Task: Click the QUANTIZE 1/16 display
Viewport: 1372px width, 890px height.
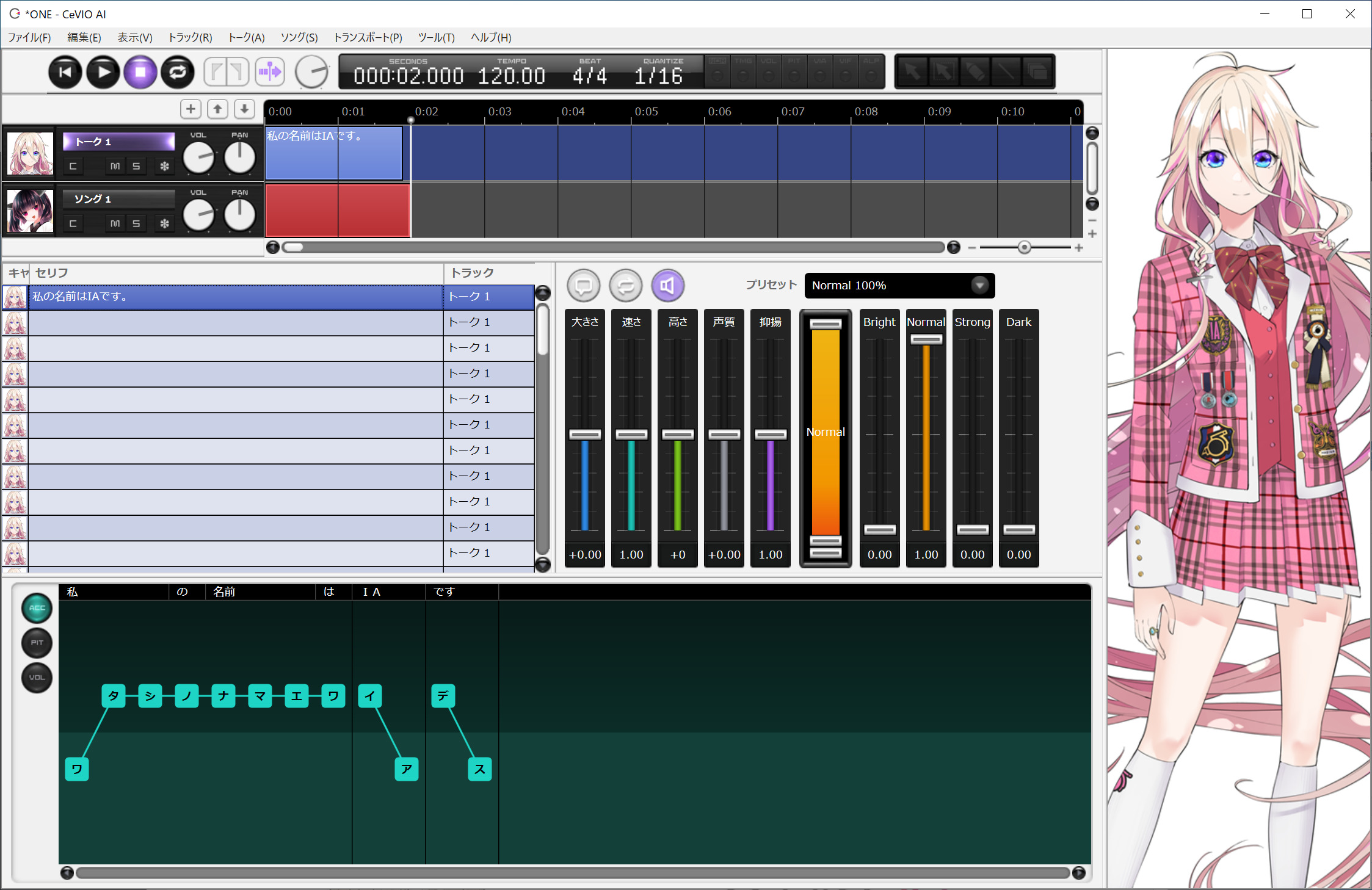Action: pos(661,72)
